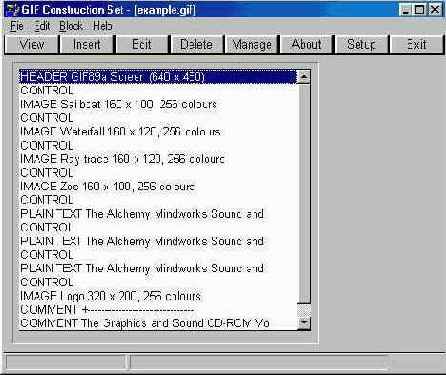The width and height of the screenshot is (446, 375).
Task: Select the COMMENT Graphics and Sound CD-ROM block
Action: (x=157, y=323)
